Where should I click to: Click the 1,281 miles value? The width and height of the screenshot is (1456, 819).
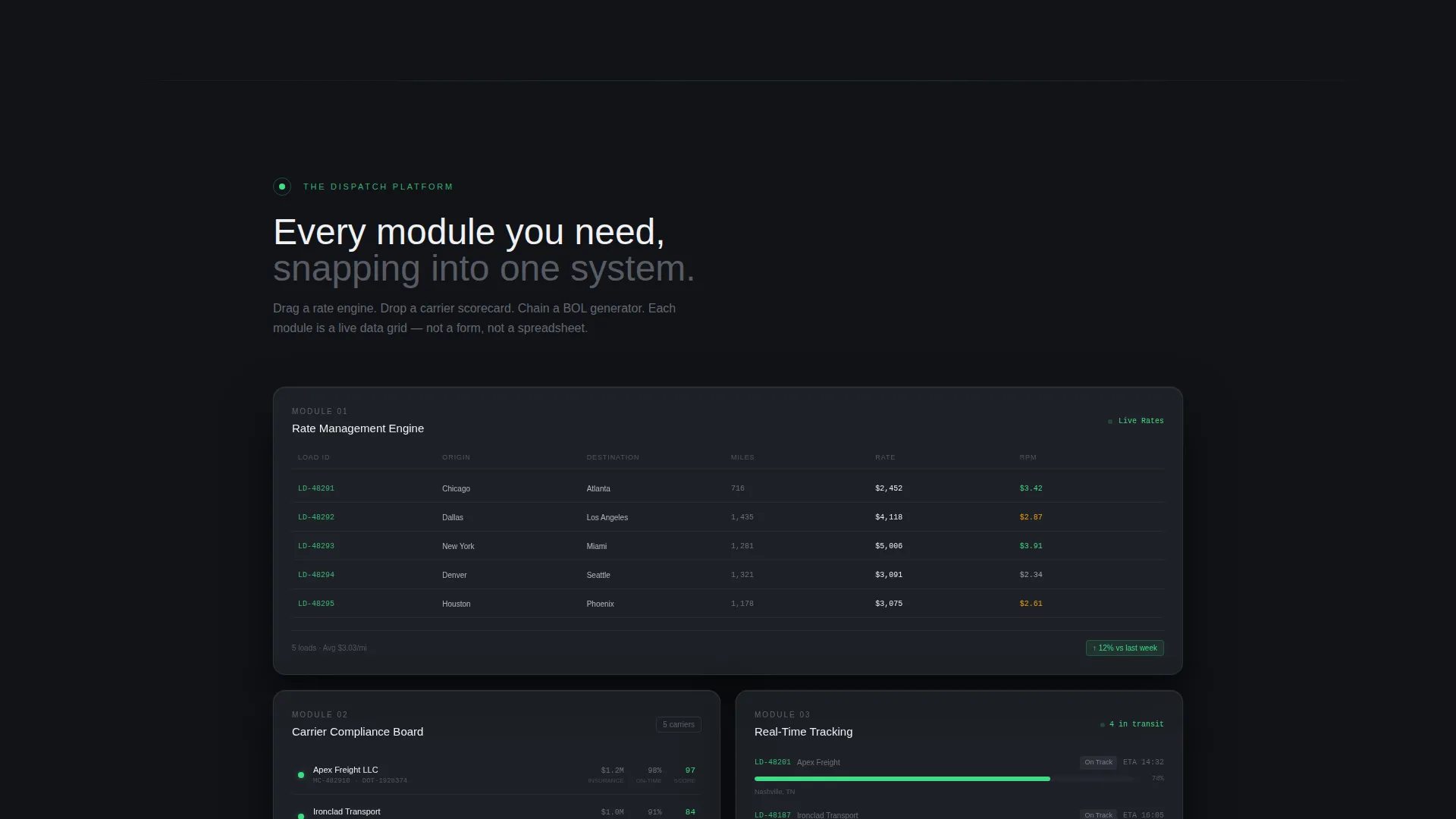pyautogui.click(x=742, y=546)
